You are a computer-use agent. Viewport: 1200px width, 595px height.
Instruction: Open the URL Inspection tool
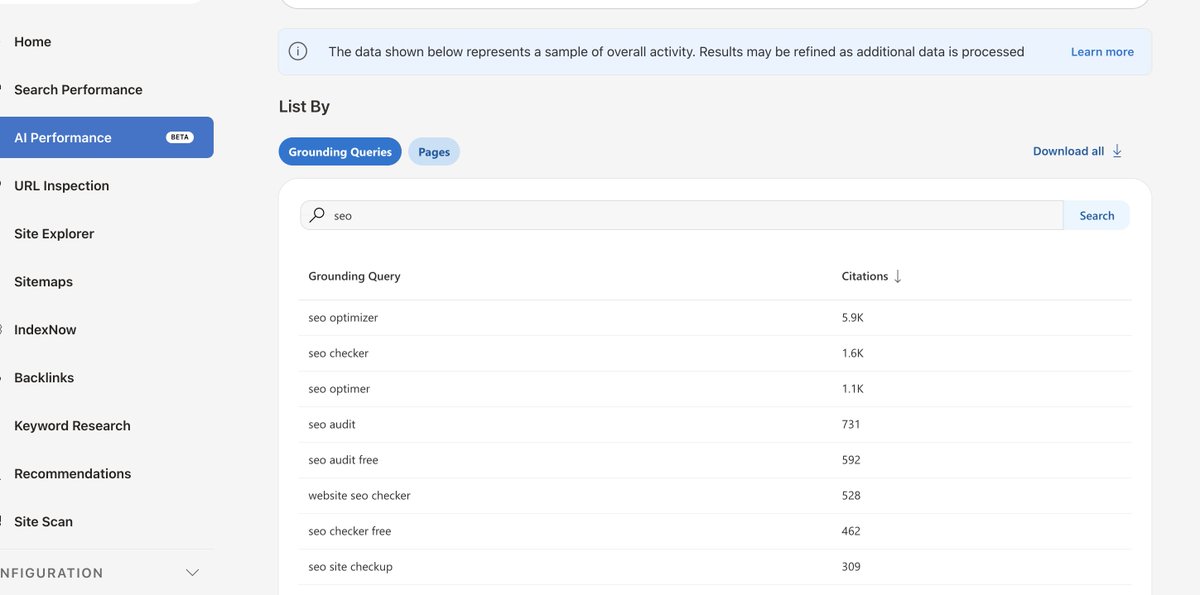61,185
